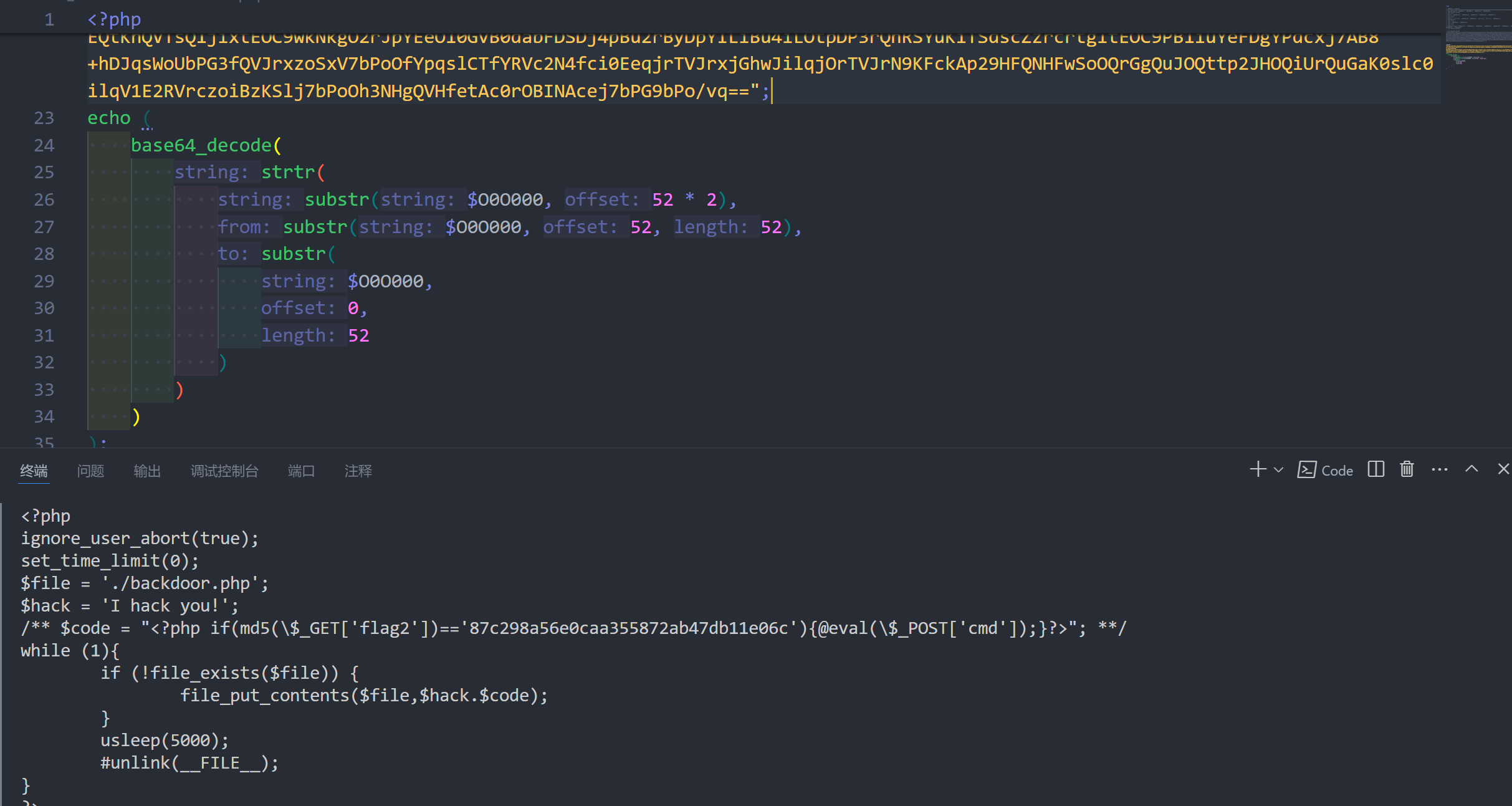1512x806 pixels.
Task: Maximize the panel with the chevron up
Action: coord(1471,469)
